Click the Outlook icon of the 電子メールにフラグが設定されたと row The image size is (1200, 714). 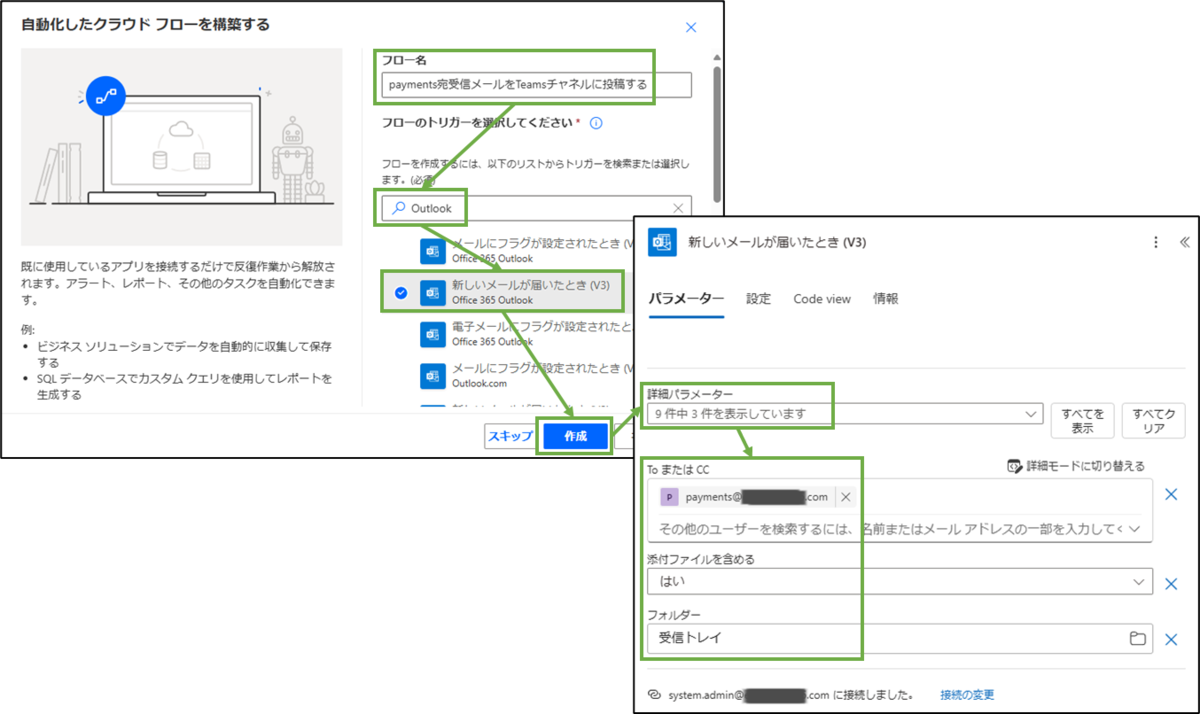tap(432, 334)
